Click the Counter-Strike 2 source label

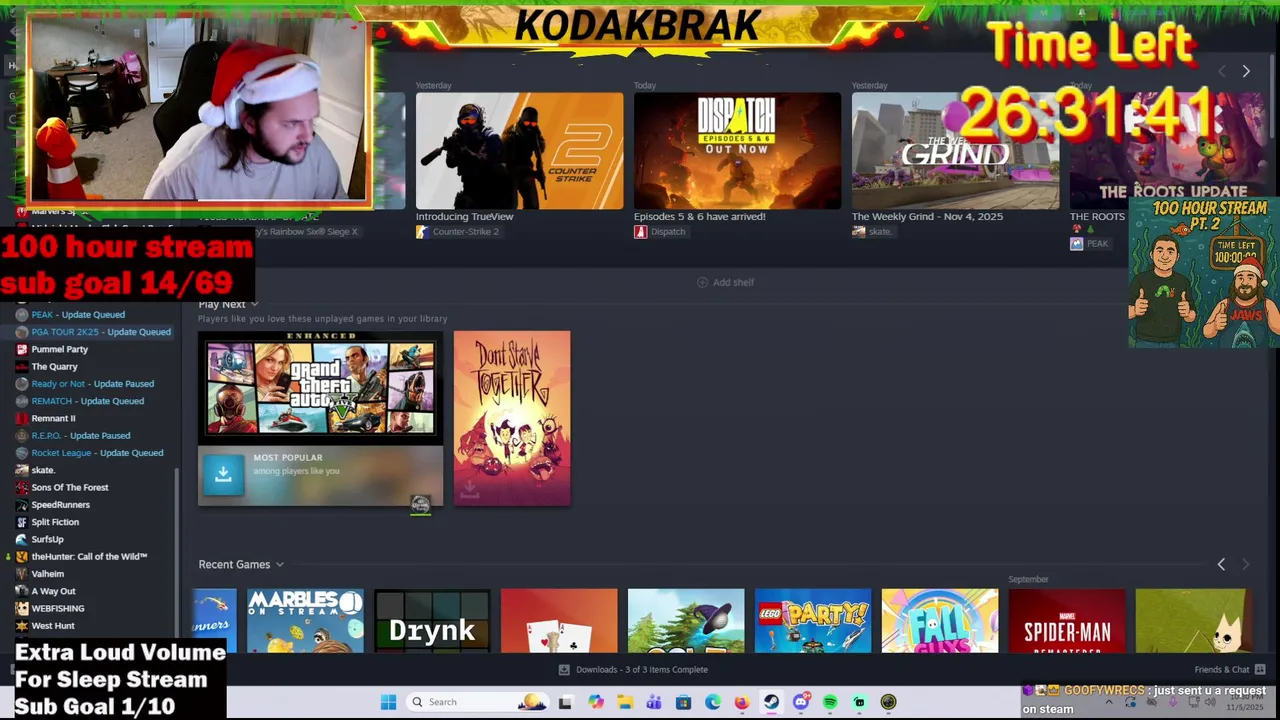click(465, 232)
